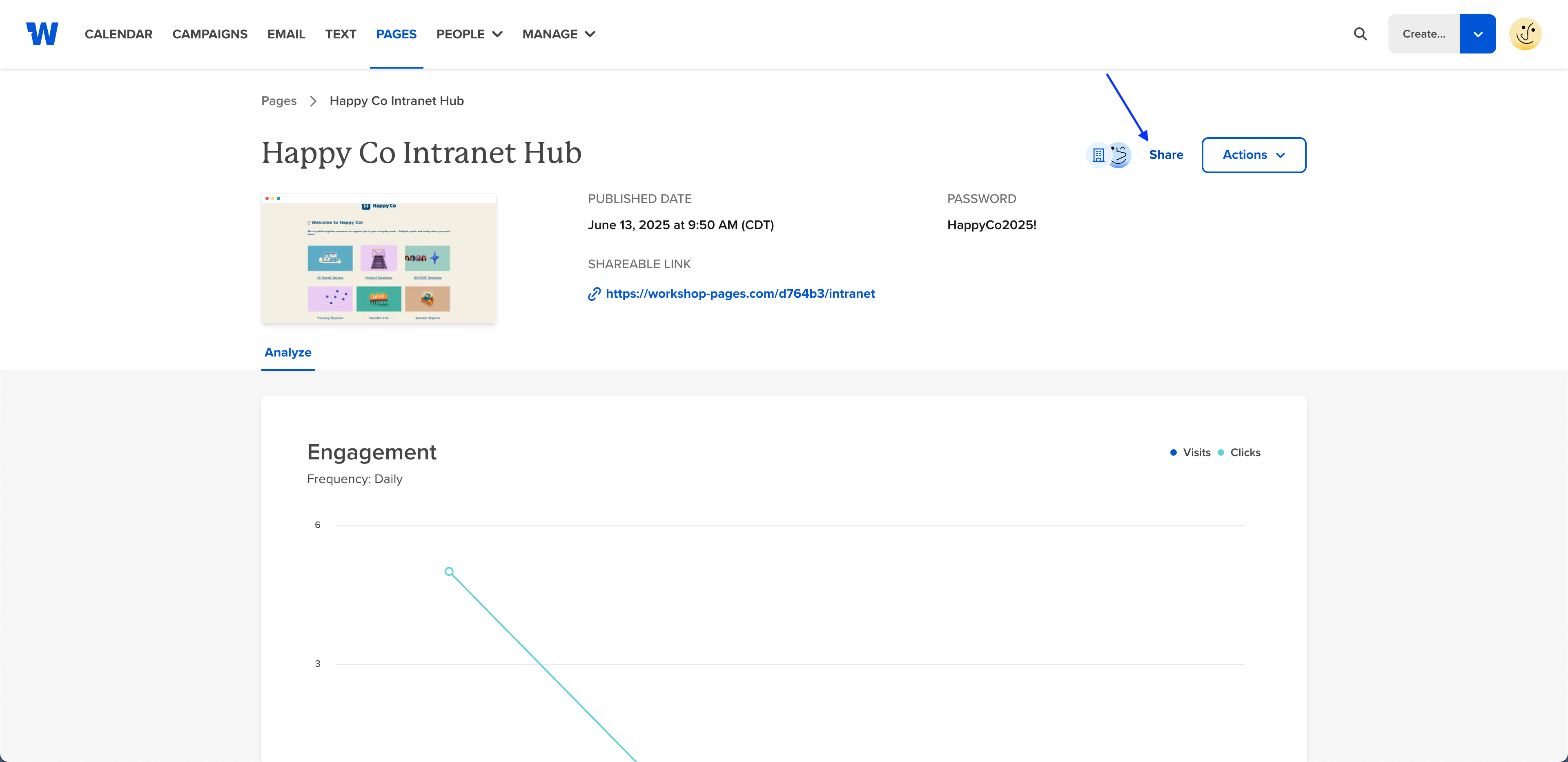Click the breadcrumb chevron separator icon
Image resolution: width=1568 pixels, height=762 pixels.
313,101
